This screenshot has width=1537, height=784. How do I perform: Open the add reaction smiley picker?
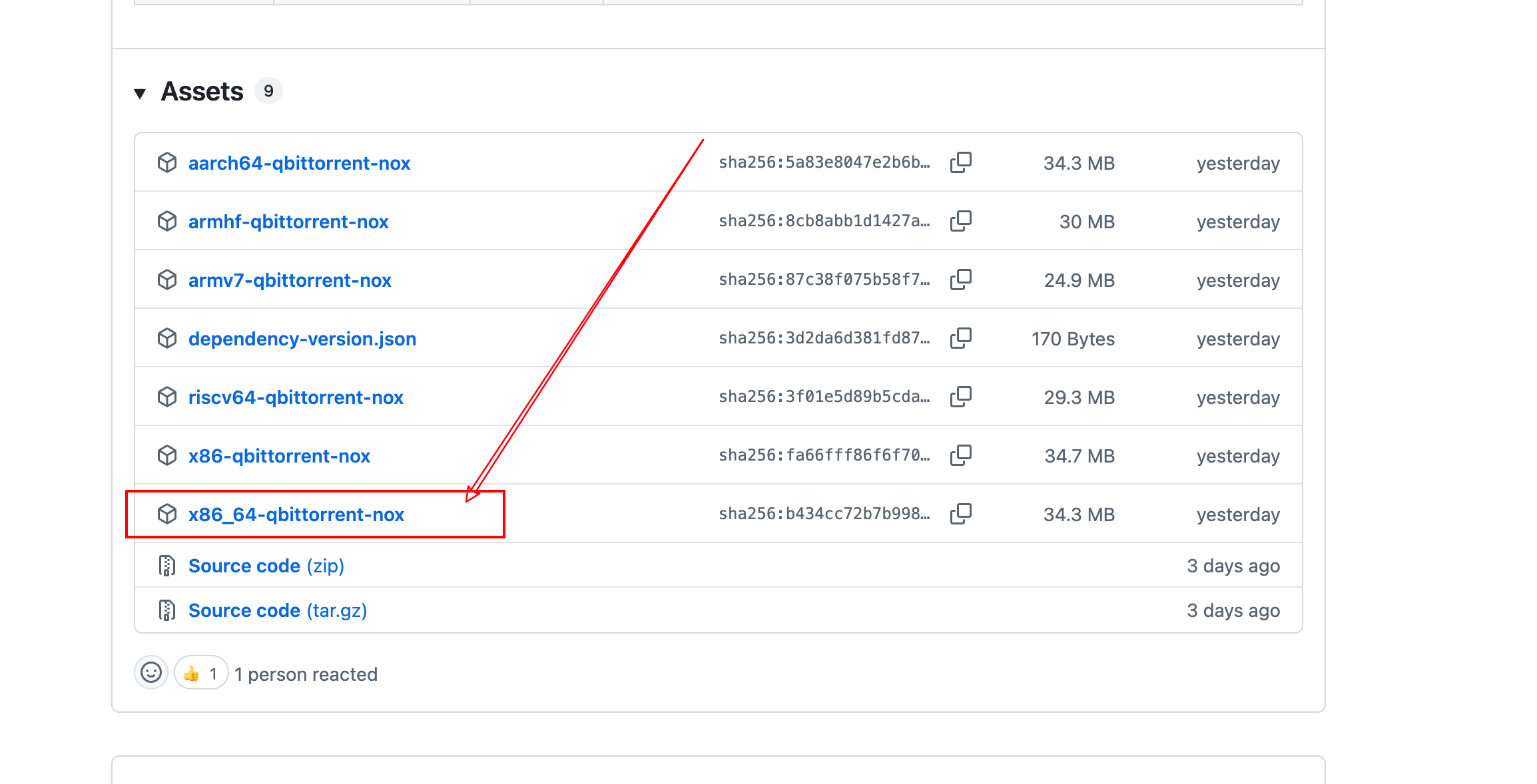tap(151, 673)
